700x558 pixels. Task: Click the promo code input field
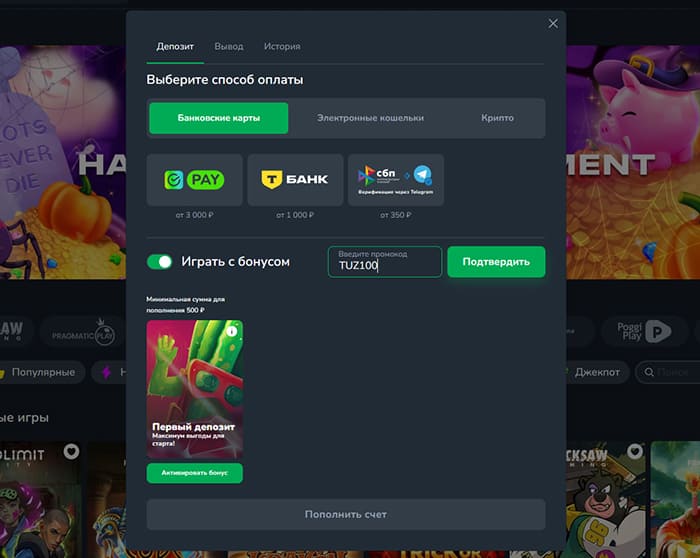[x=385, y=262]
